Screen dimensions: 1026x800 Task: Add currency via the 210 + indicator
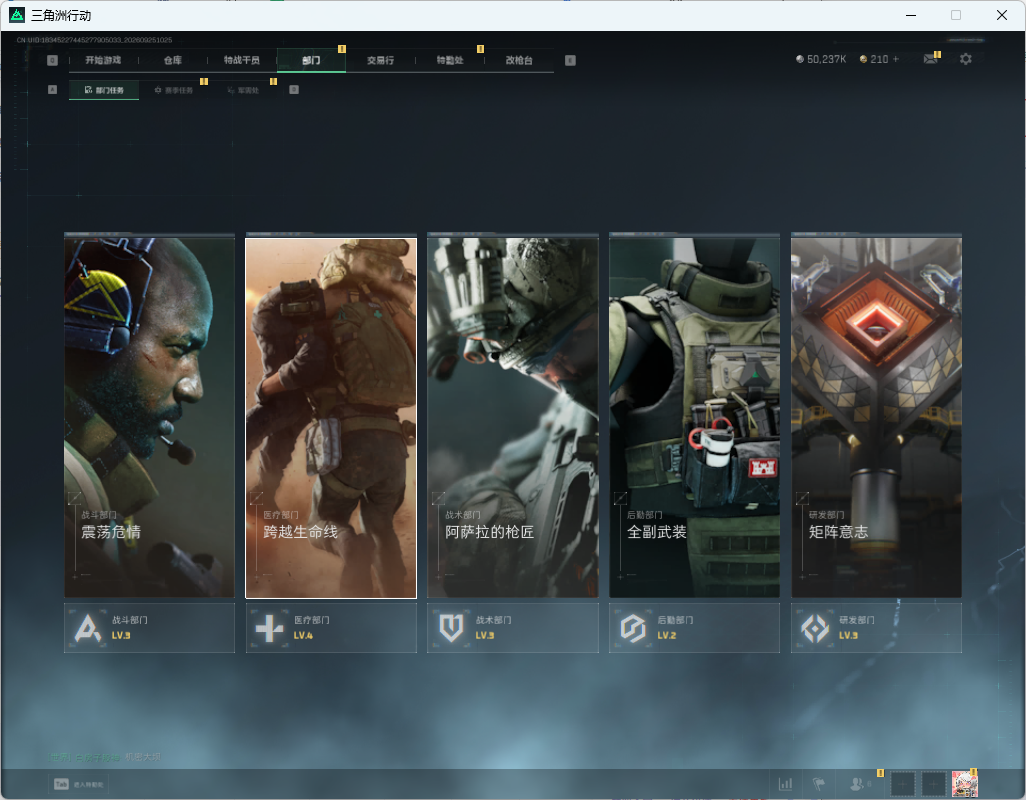[x=879, y=59]
